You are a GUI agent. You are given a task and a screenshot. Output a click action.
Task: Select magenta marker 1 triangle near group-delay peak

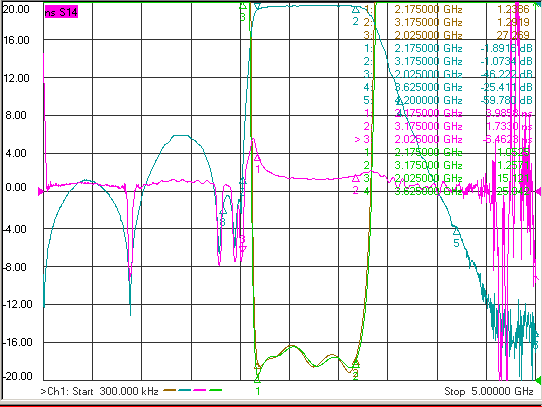[x=257, y=158]
